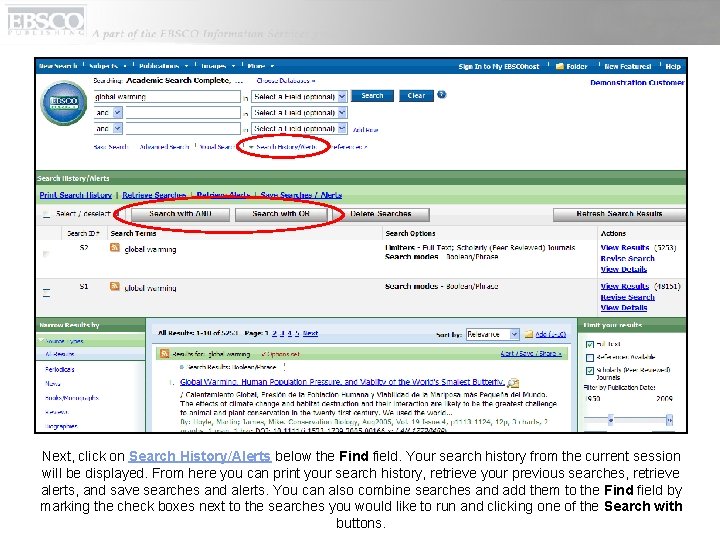
Task: Click New Features! link
Action: point(628,67)
